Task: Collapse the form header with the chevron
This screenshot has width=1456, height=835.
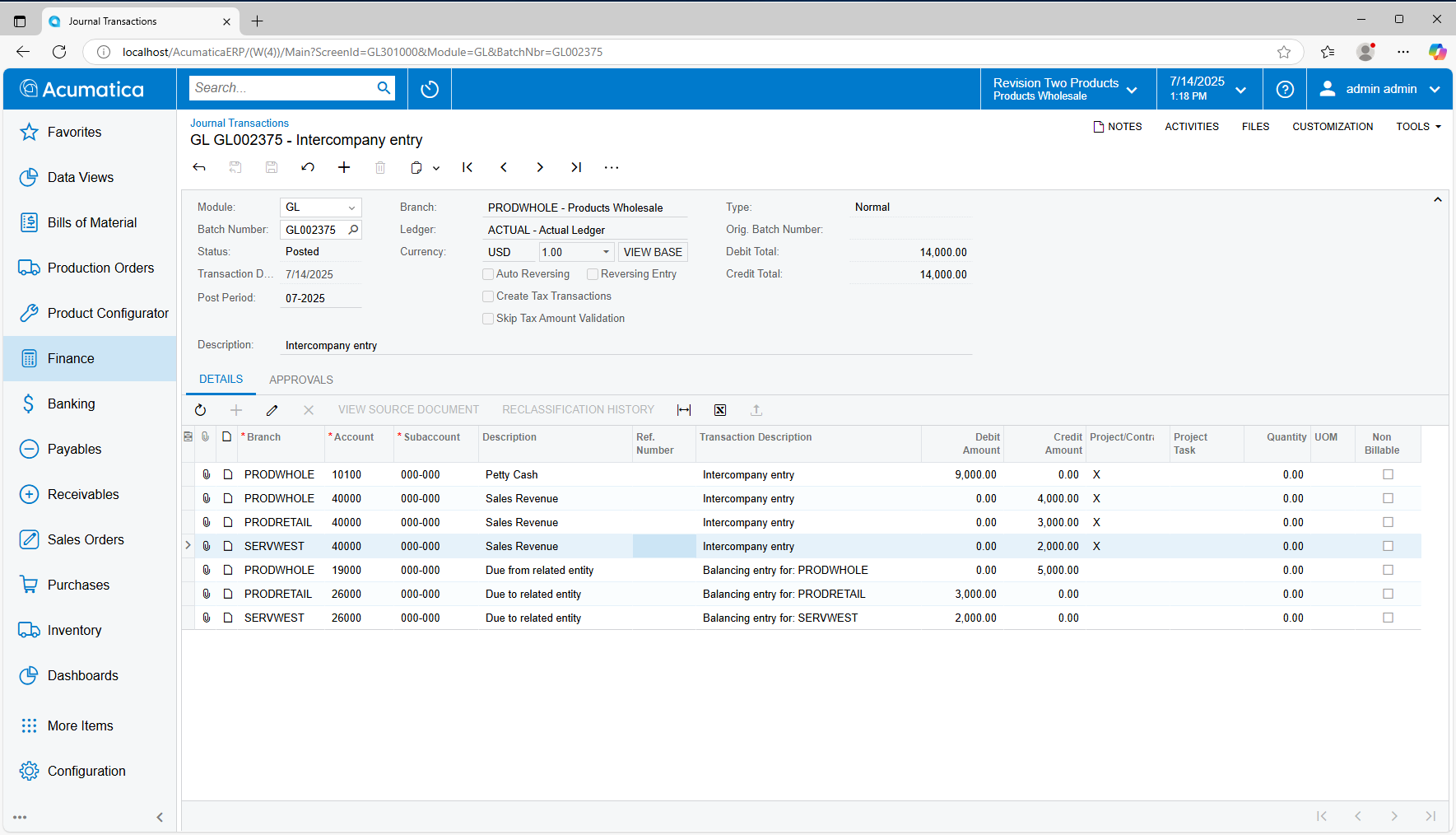Action: (x=1438, y=200)
